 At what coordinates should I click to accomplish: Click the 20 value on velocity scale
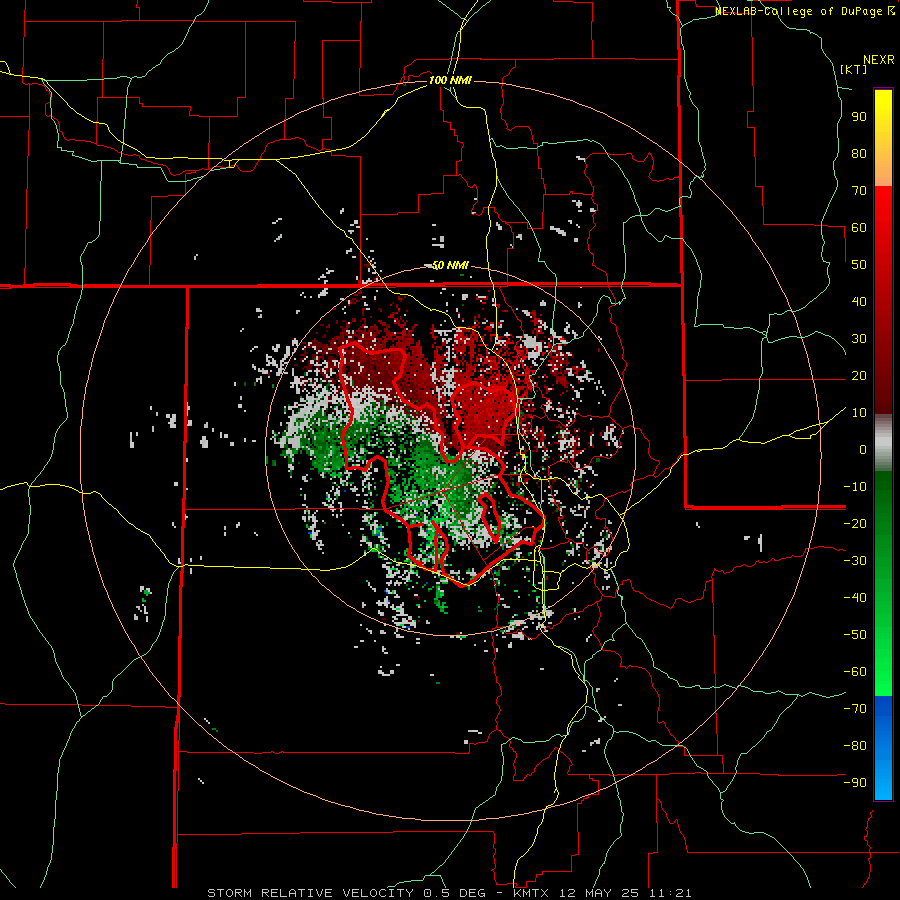[x=859, y=376]
